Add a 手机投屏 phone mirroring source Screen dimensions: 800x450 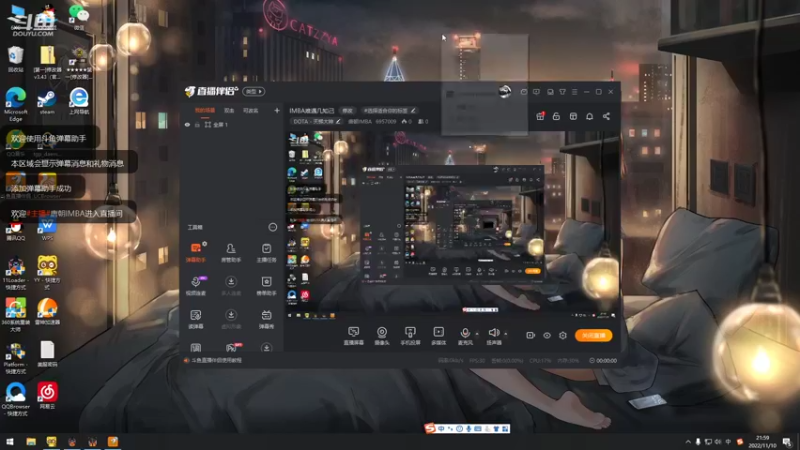pos(410,336)
